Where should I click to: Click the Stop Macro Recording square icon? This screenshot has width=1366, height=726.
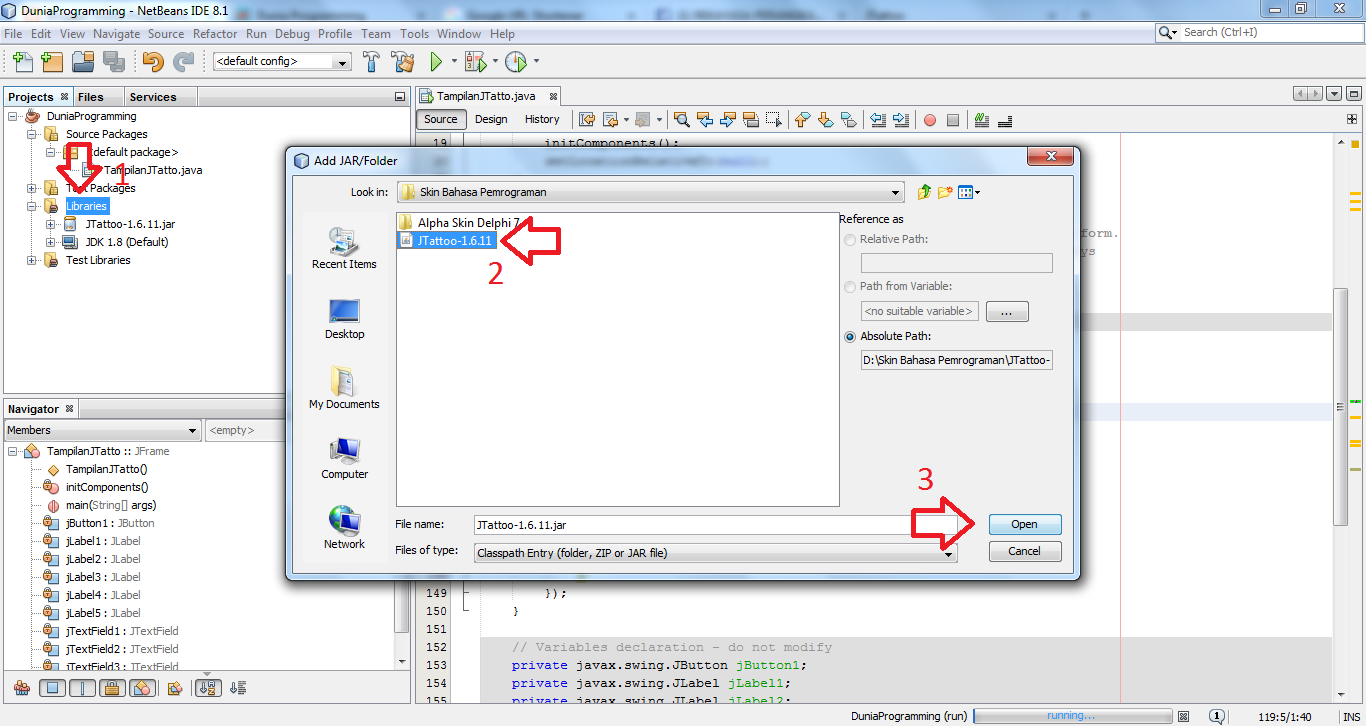pyautogui.click(x=953, y=120)
